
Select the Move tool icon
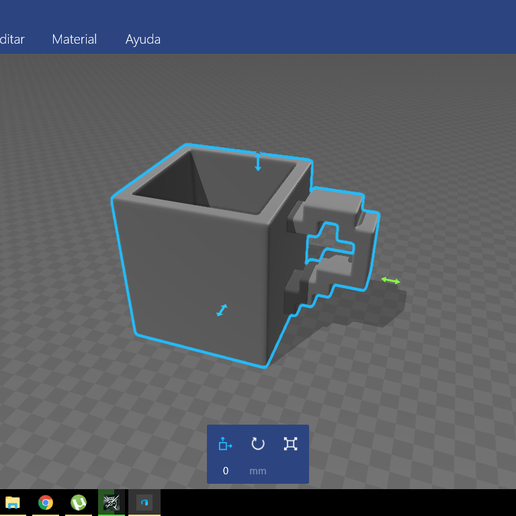[225, 444]
